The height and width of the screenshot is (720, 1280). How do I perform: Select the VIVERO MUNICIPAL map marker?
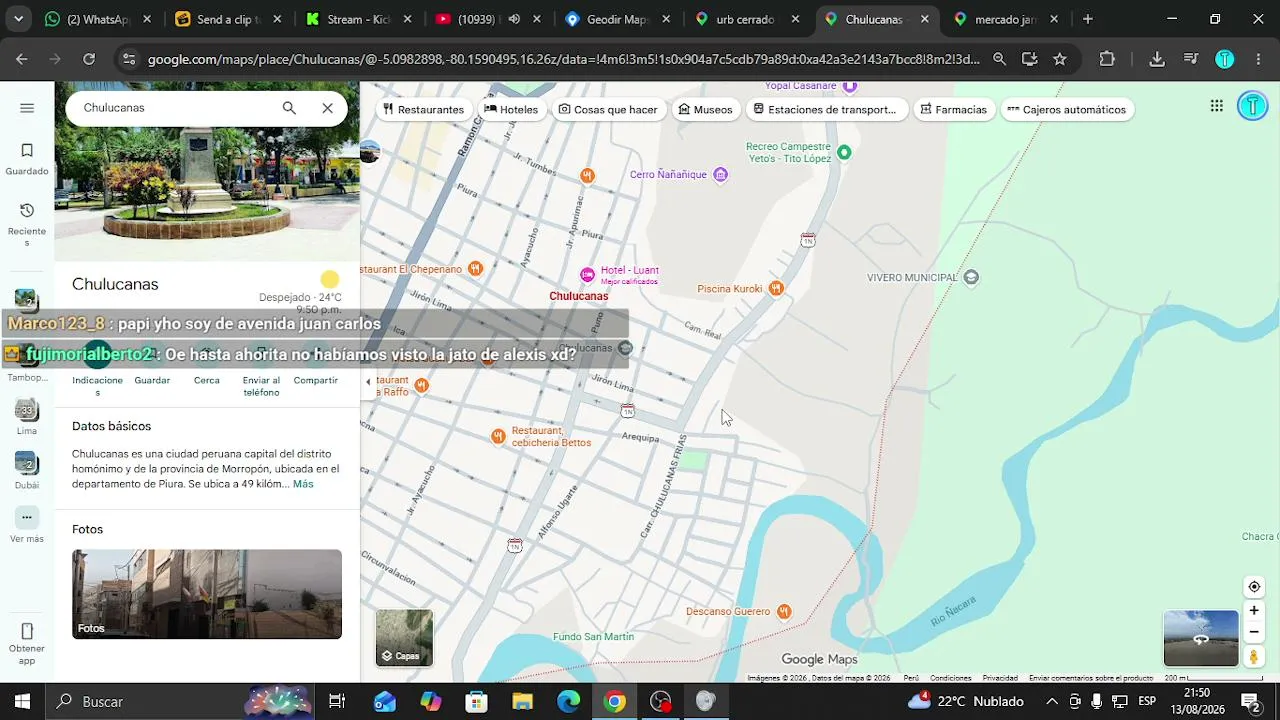(970, 277)
